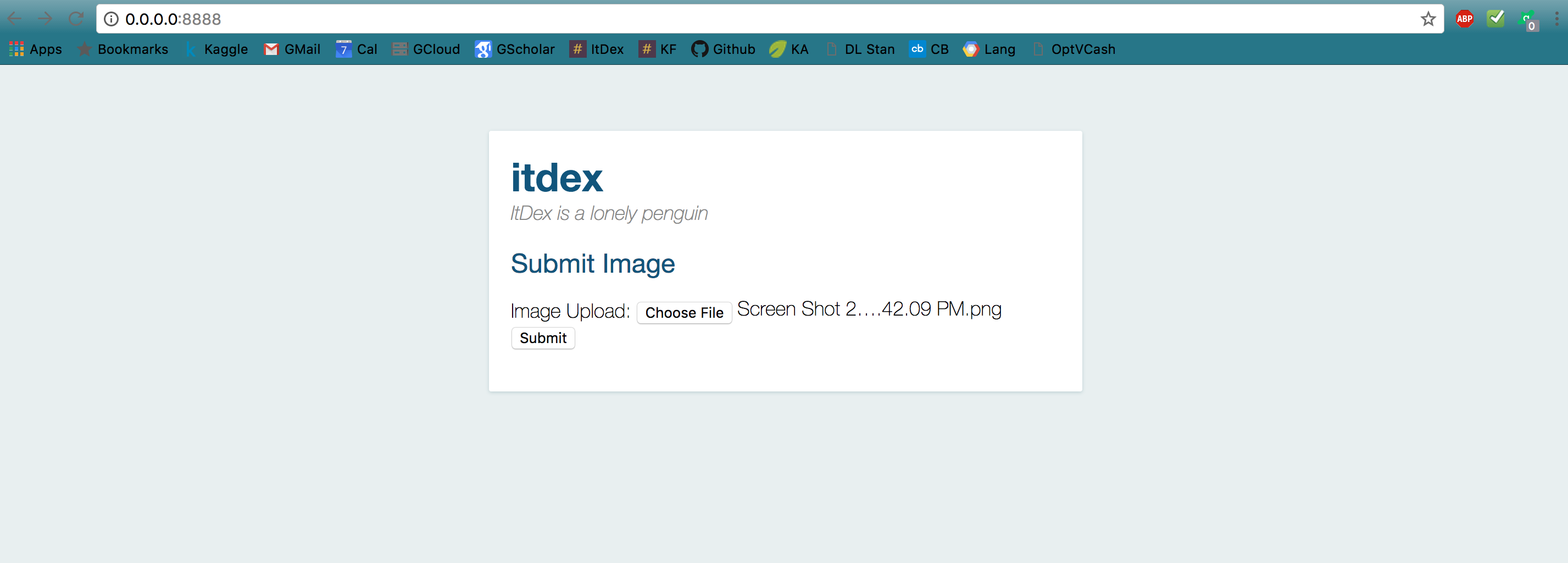Open the Kaggle bookmark
1568x563 pixels.
click(x=216, y=49)
